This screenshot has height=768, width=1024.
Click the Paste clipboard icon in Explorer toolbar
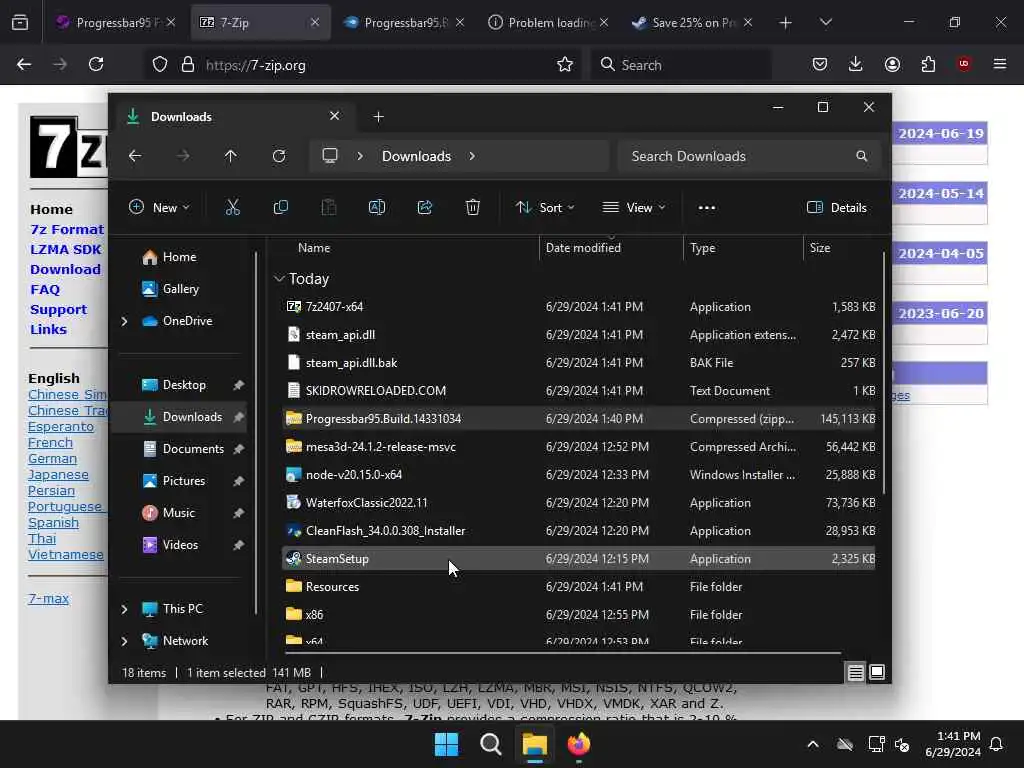pos(328,208)
